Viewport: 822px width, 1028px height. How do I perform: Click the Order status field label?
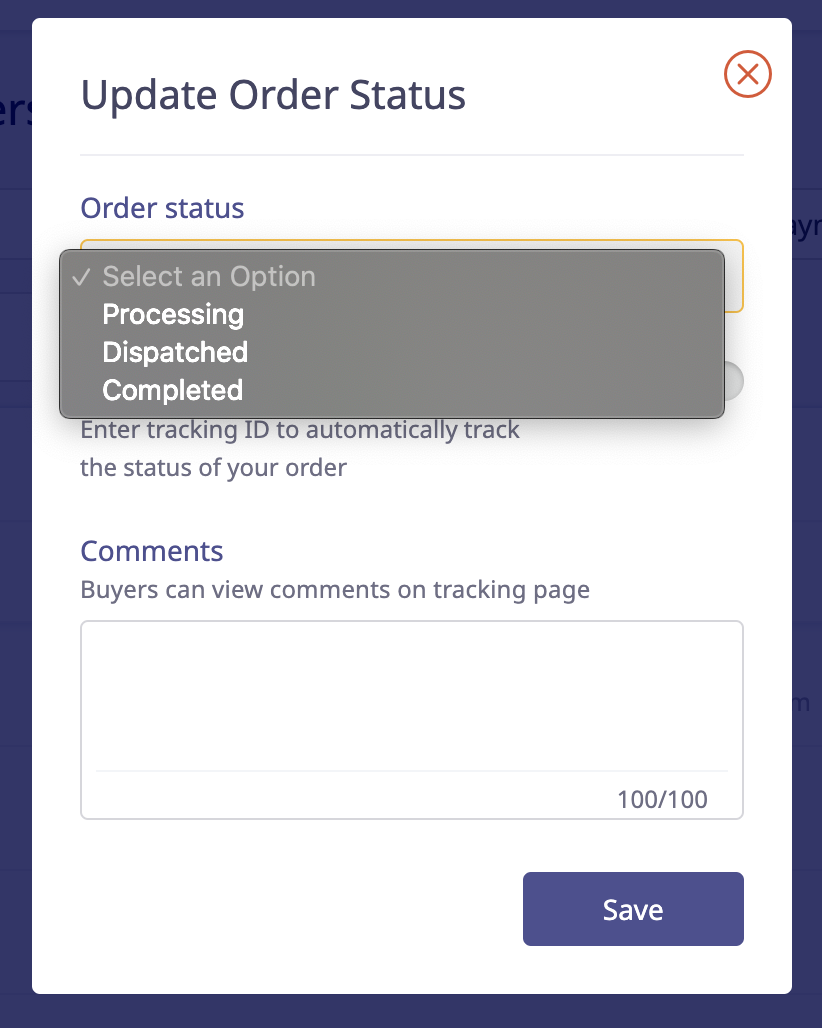tap(162, 208)
